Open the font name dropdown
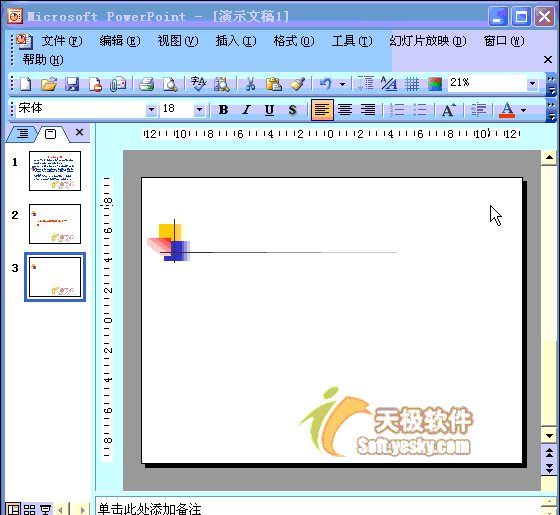Image resolution: width=560 pixels, height=515 pixels. [151, 109]
